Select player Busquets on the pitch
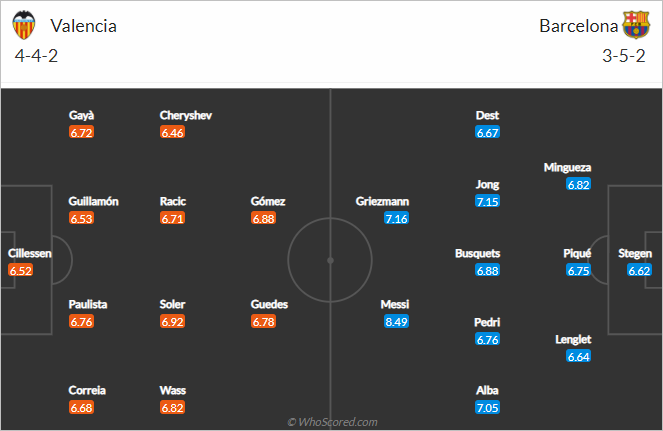 (x=477, y=253)
